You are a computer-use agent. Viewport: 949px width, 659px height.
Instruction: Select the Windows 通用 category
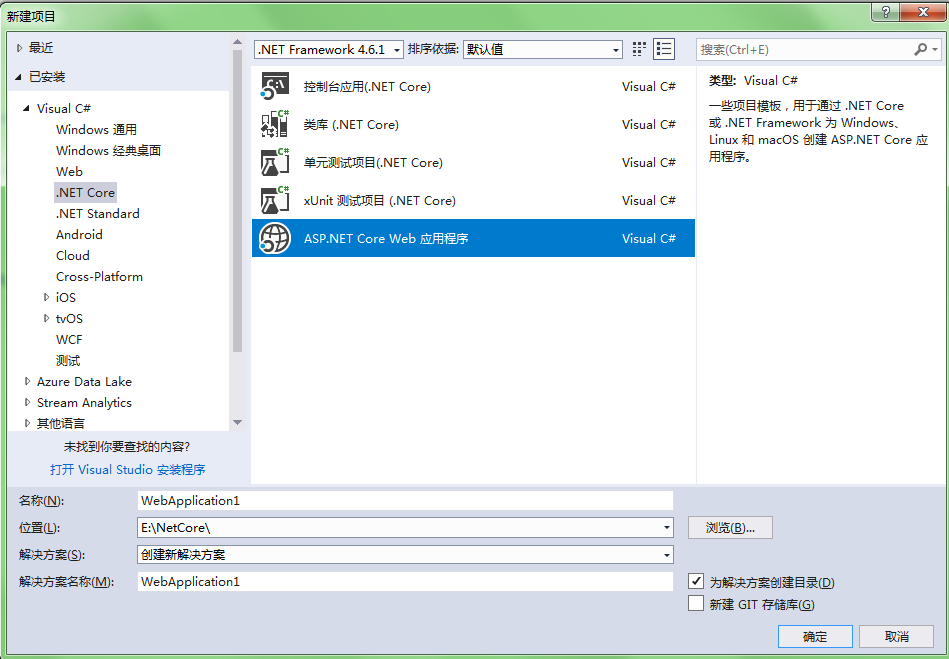(96, 130)
